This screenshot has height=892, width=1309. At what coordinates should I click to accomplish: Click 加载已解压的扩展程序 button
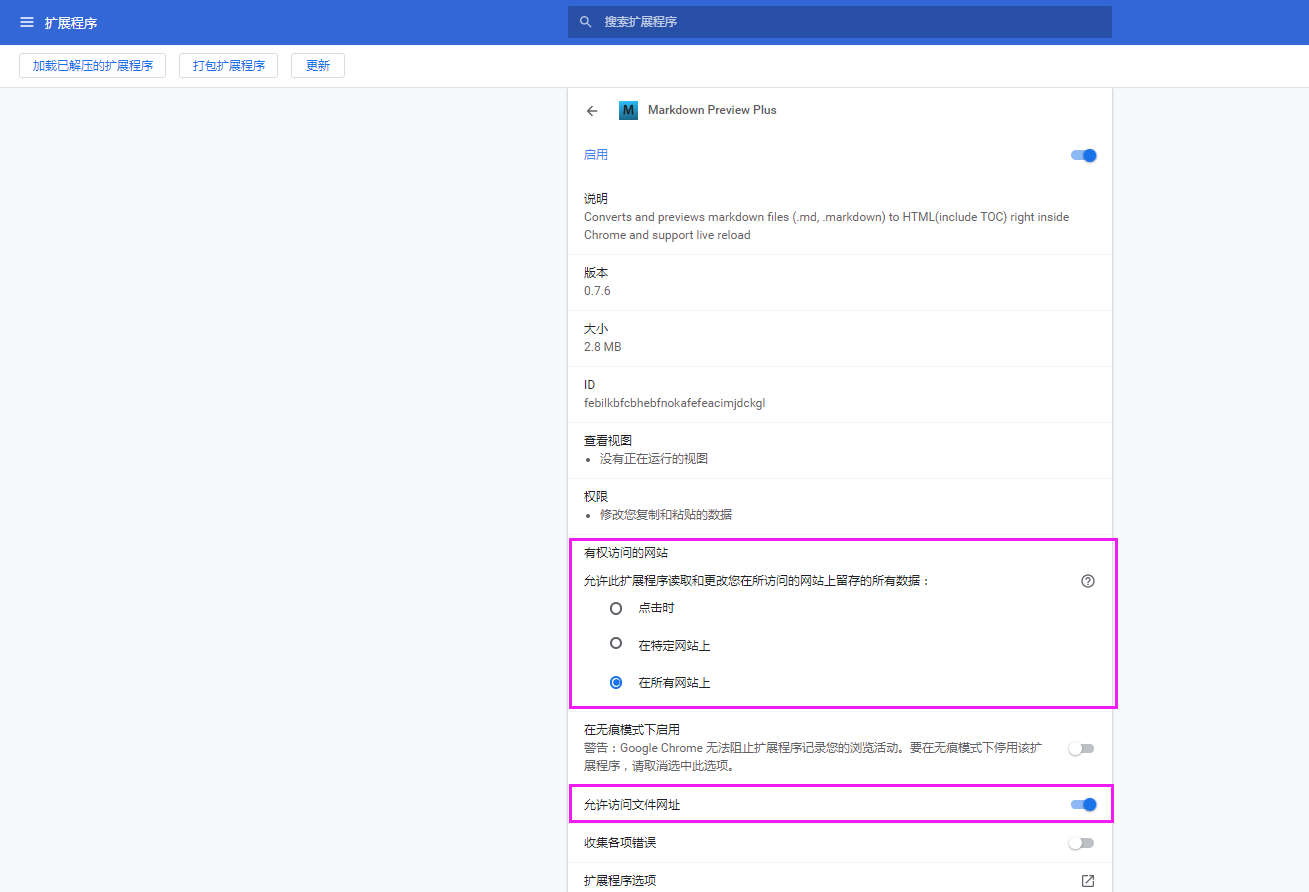[92, 66]
